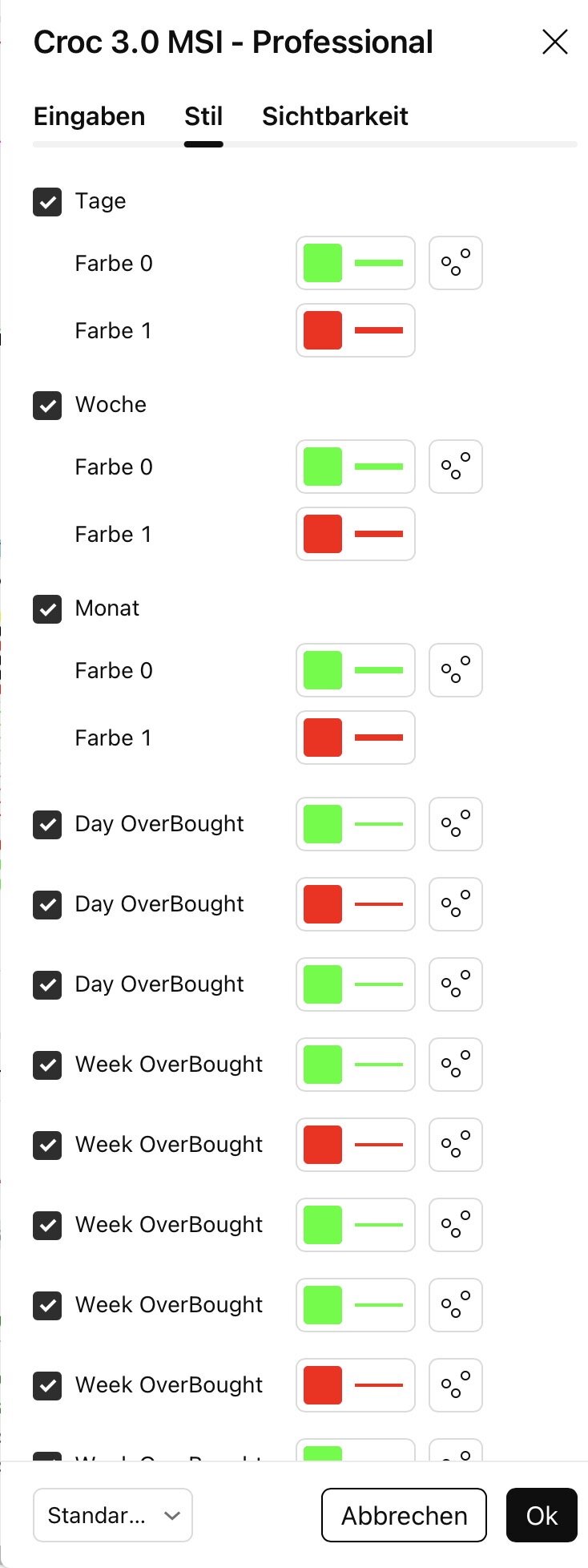Select the Stil tab
The height and width of the screenshot is (1568, 588).
tap(203, 116)
